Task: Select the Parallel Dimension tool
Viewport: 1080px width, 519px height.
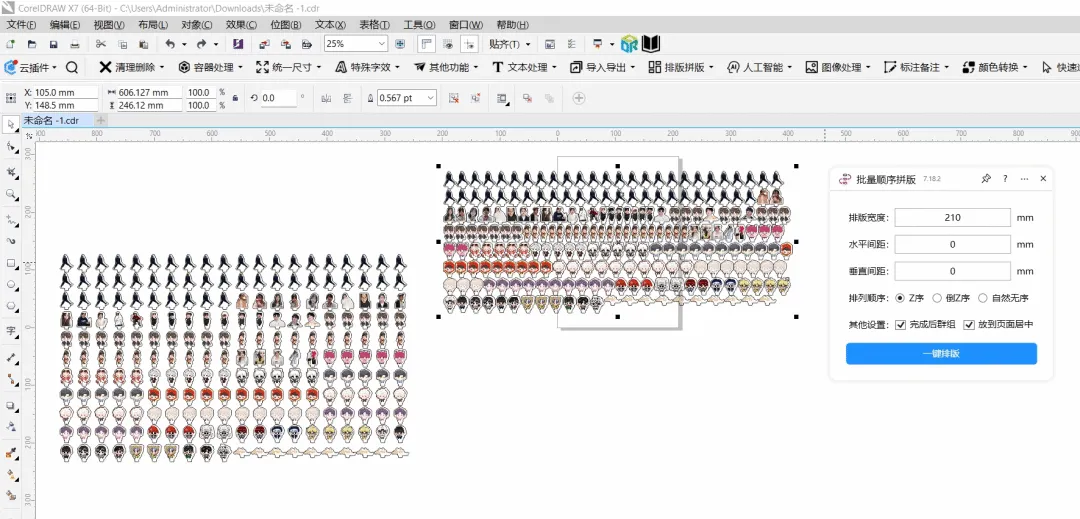Action: (10, 357)
